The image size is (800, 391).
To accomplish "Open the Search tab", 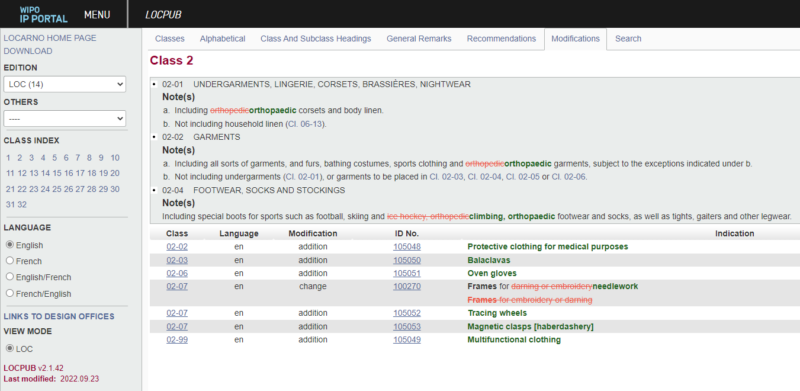I will click(628, 39).
